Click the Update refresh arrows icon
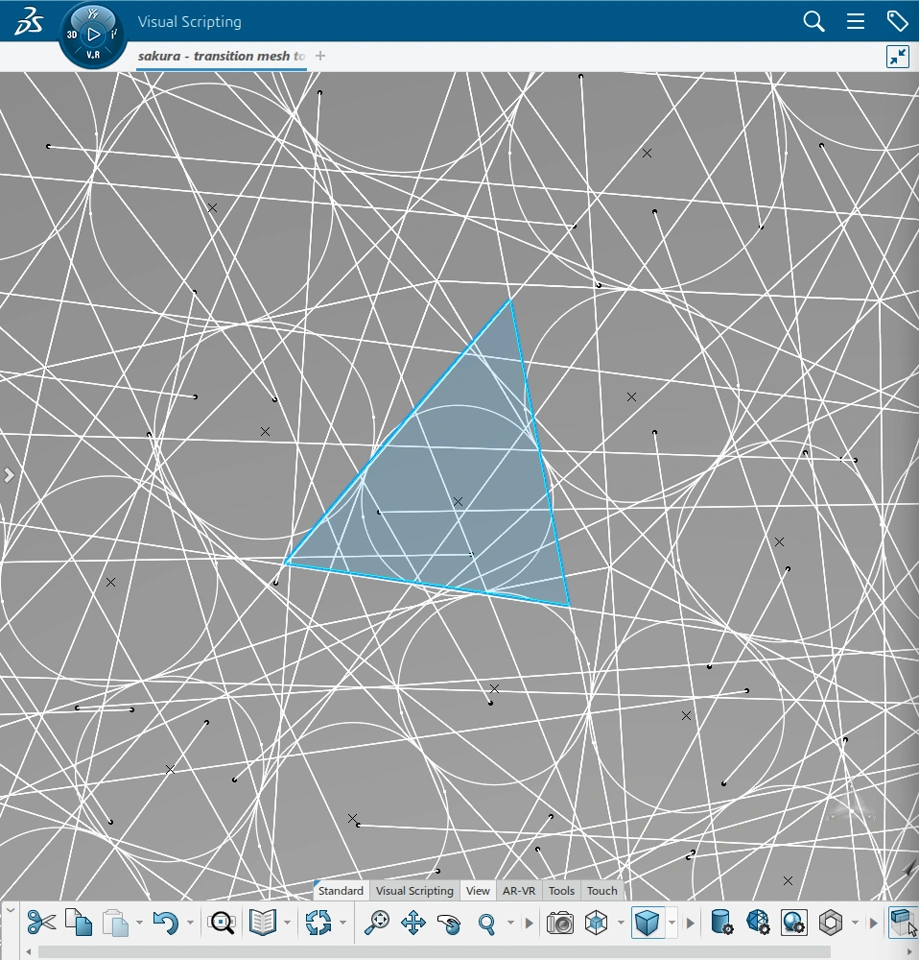Image resolution: width=919 pixels, height=960 pixels. [x=318, y=922]
